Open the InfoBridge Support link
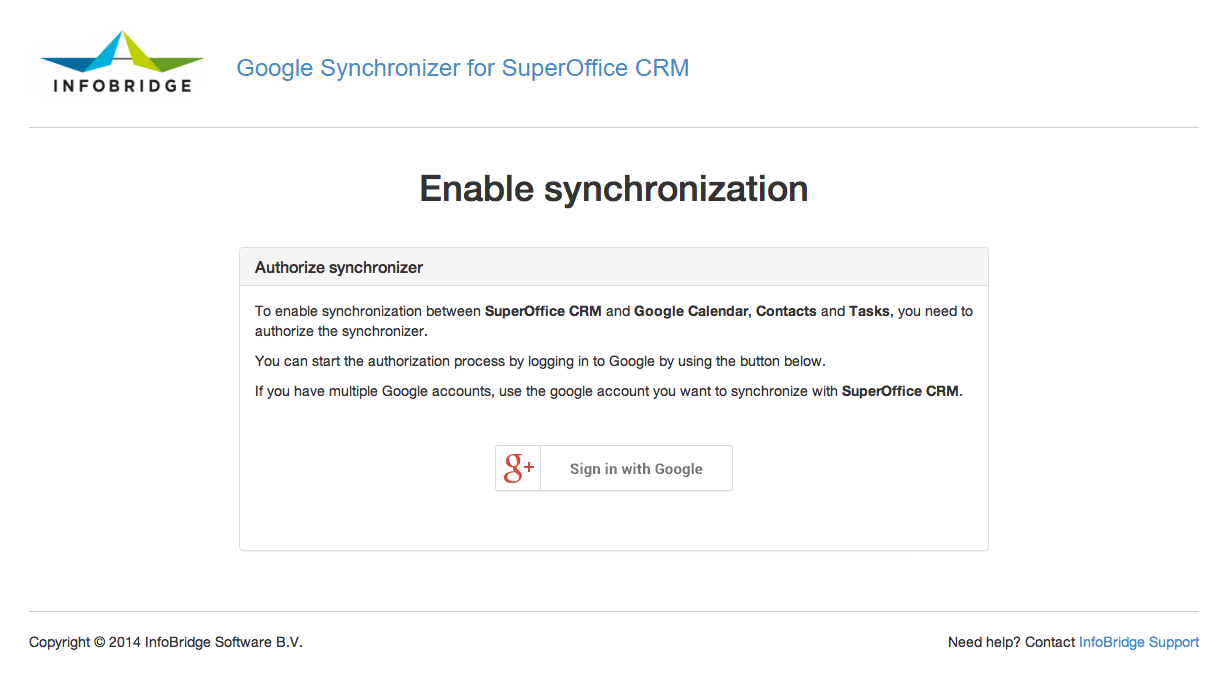Image resolution: width=1218 pixels, height=698 pixels. pyautogui.click(x=1139, y=642)
